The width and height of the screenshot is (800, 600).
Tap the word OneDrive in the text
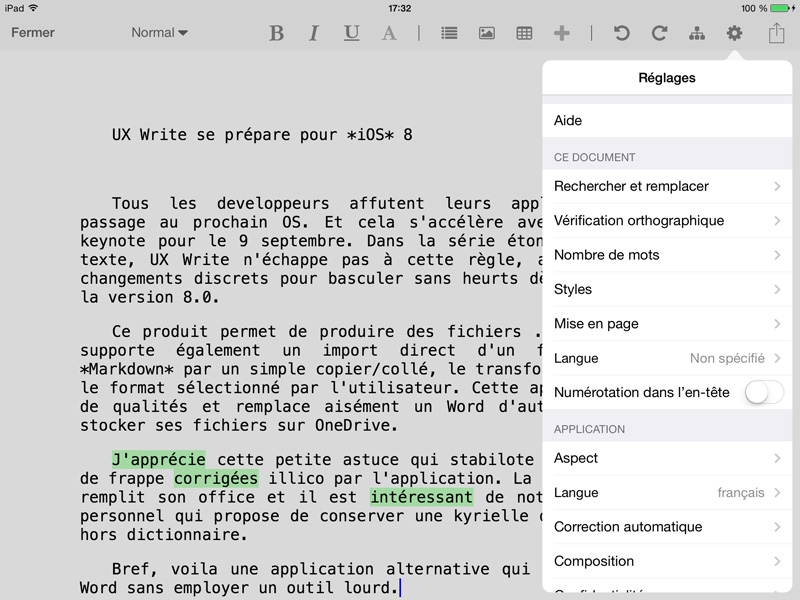[352, 425]
